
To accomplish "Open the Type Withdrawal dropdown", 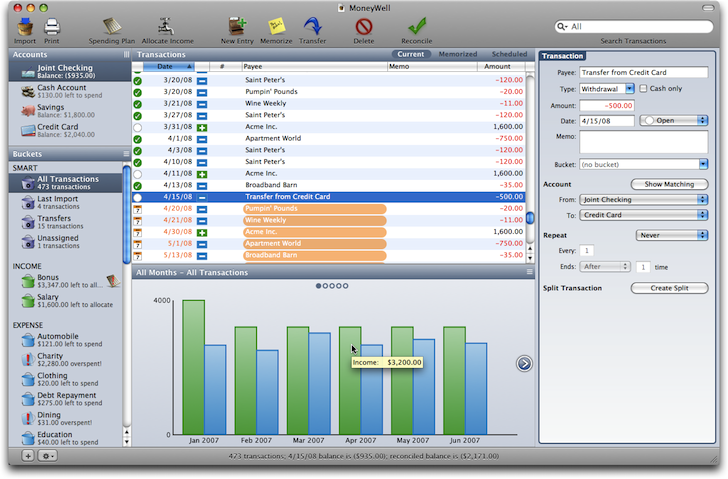I will point(607,89).
